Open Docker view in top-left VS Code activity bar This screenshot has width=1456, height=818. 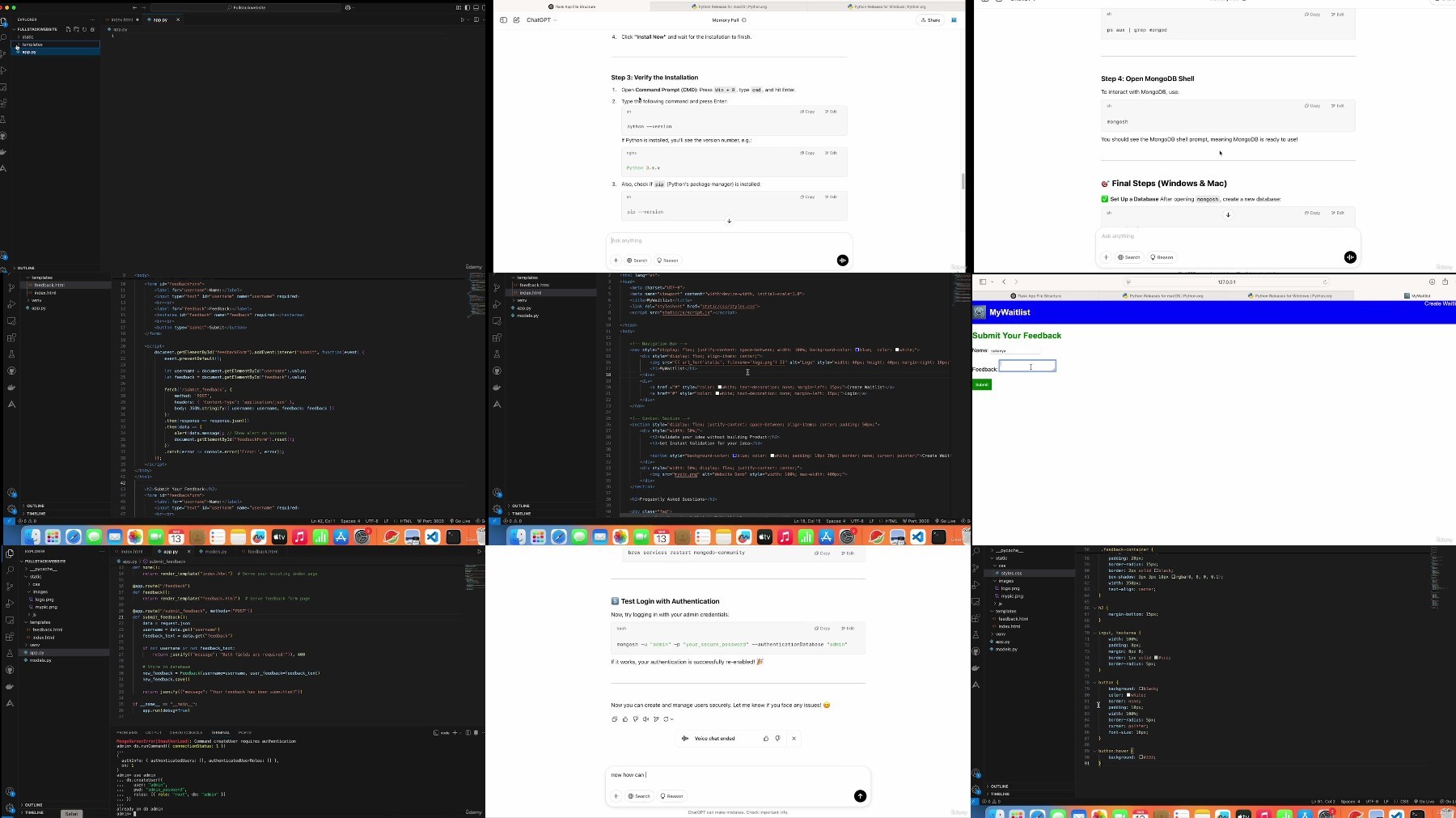(x=4, y=152)
